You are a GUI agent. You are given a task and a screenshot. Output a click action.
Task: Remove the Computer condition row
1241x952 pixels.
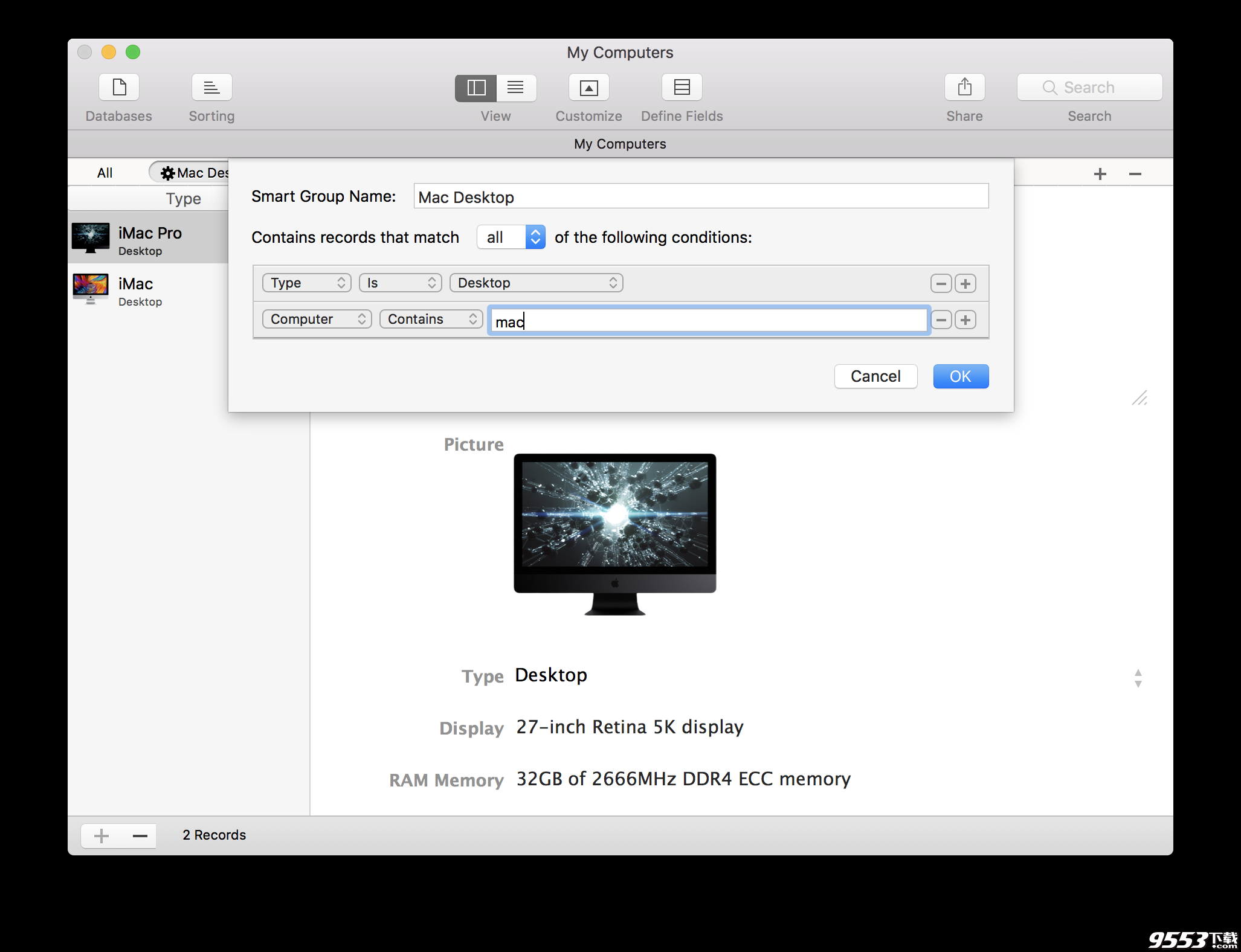point(941,320)
